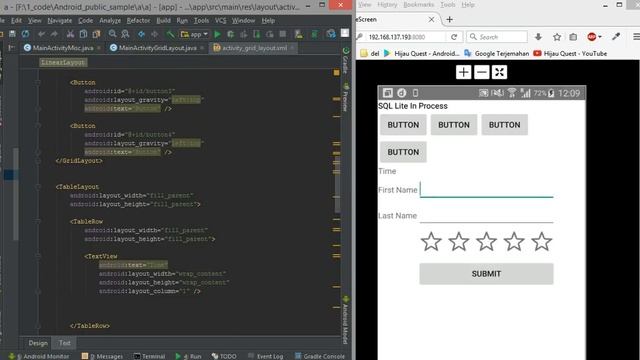Click the eyedropper icon in browser toolbar
Screen dimensions: 640x360
(616, 36)
